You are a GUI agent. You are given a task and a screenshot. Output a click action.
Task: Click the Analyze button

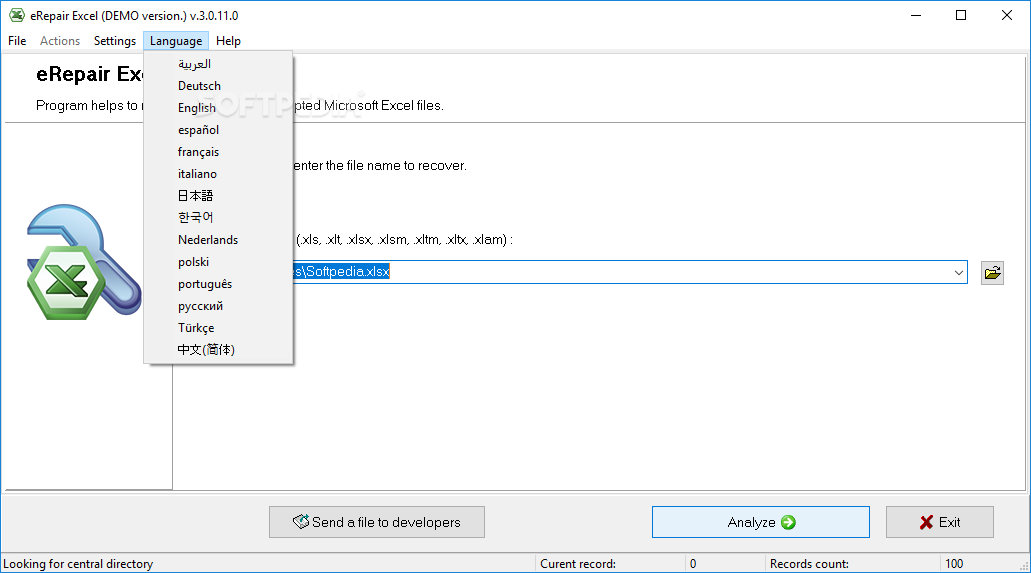(x=761, y=522)
